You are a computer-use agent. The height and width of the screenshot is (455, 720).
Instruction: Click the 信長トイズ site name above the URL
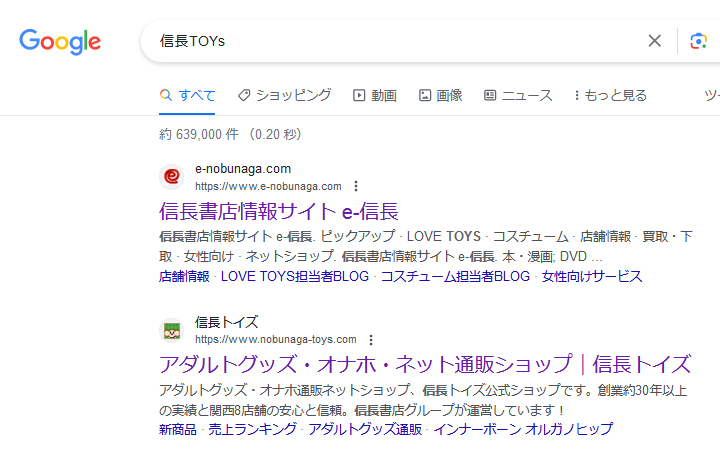point(226,322)
